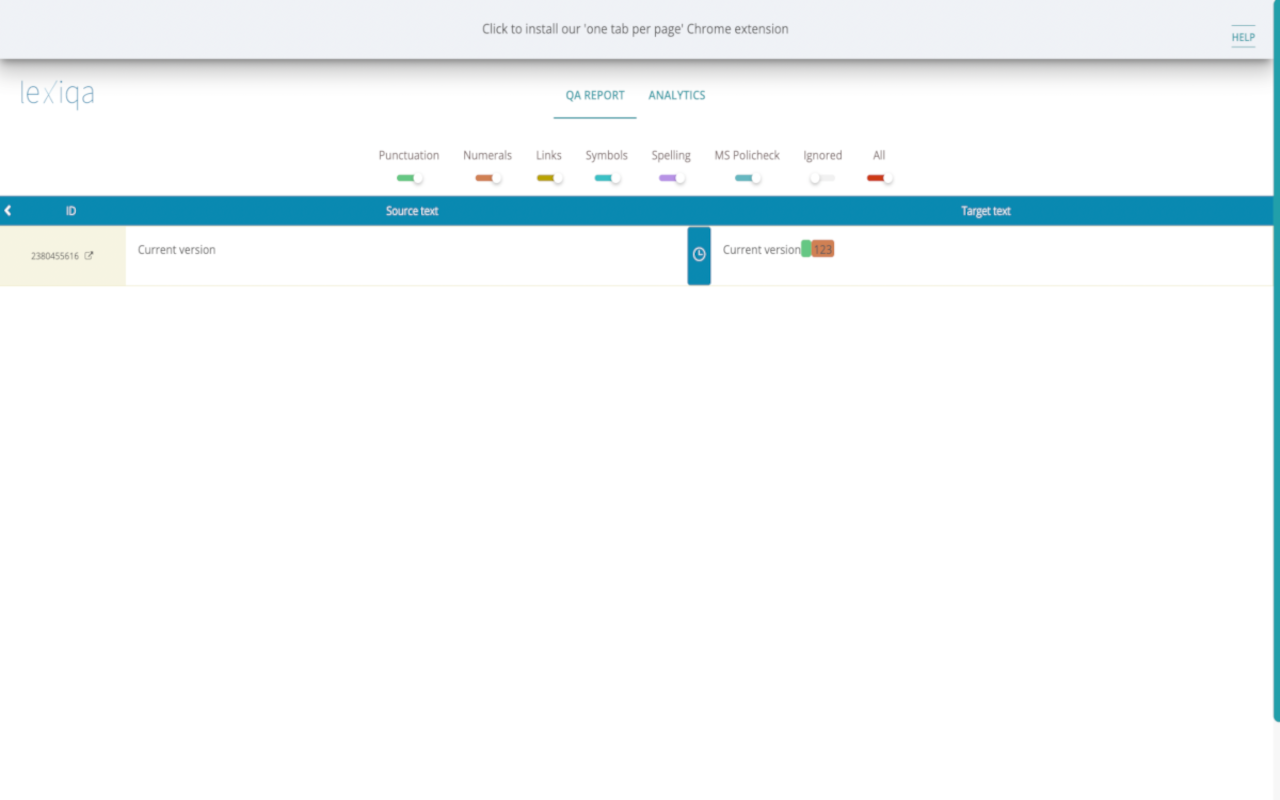Disable the Punctuation checks toggle
Screen dimensions: 1280x800
point(408,177)
